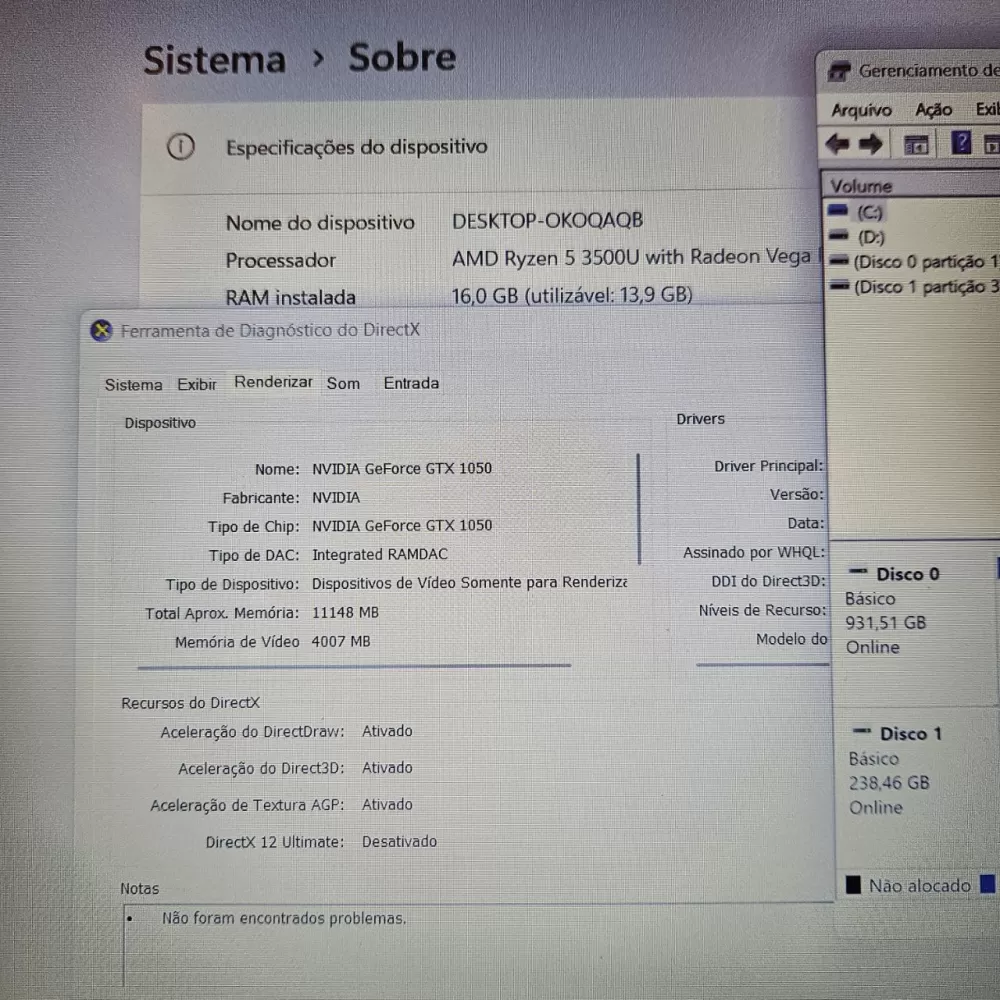Click the Disco 0 disk icon
Viewport: 1000px width, 1000px height.
click(858, 571)
